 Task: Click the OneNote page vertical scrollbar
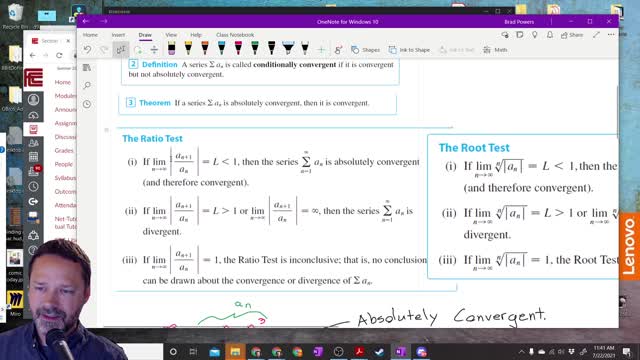click(x=617, y=111)
